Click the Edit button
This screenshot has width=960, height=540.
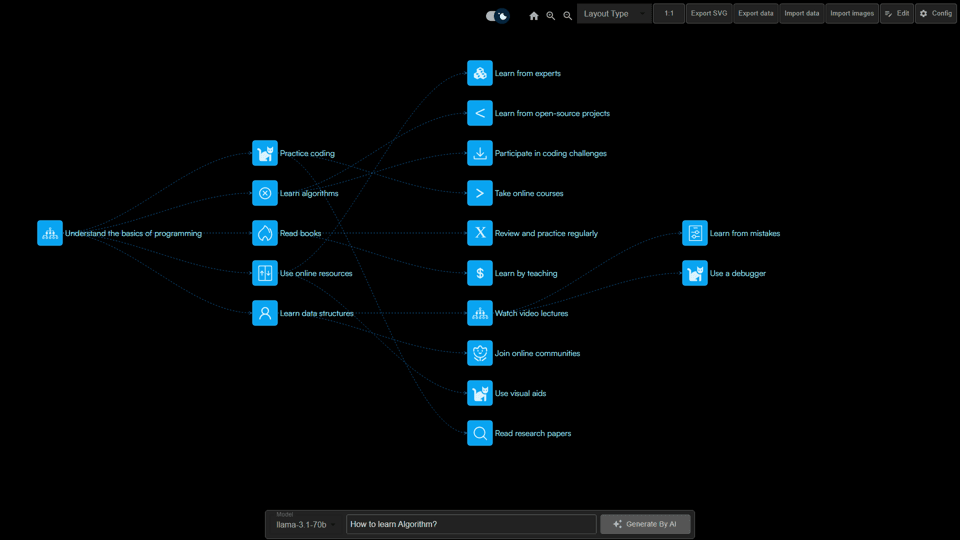(x=897, y=13)
